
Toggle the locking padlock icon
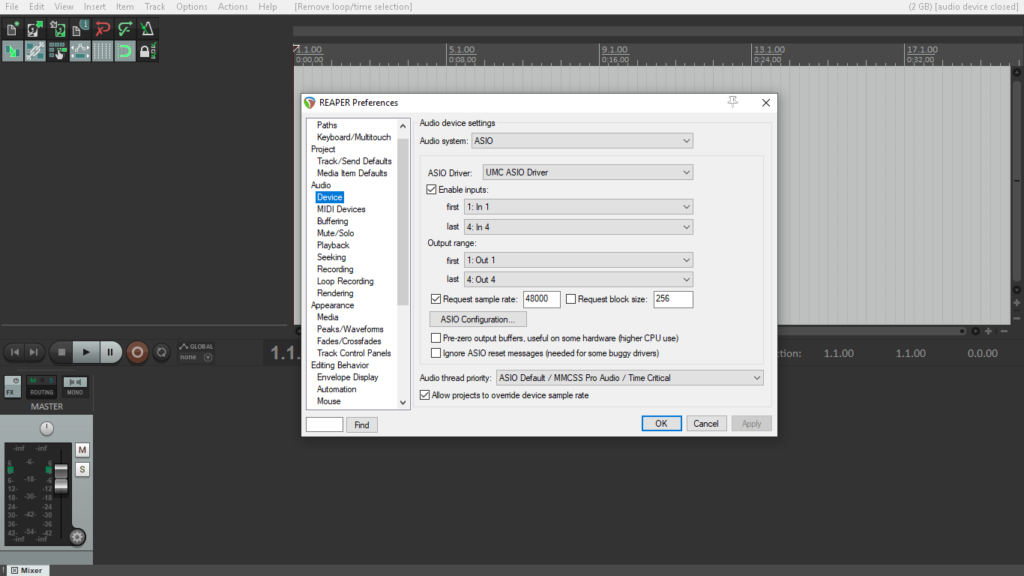coord(147,51)
